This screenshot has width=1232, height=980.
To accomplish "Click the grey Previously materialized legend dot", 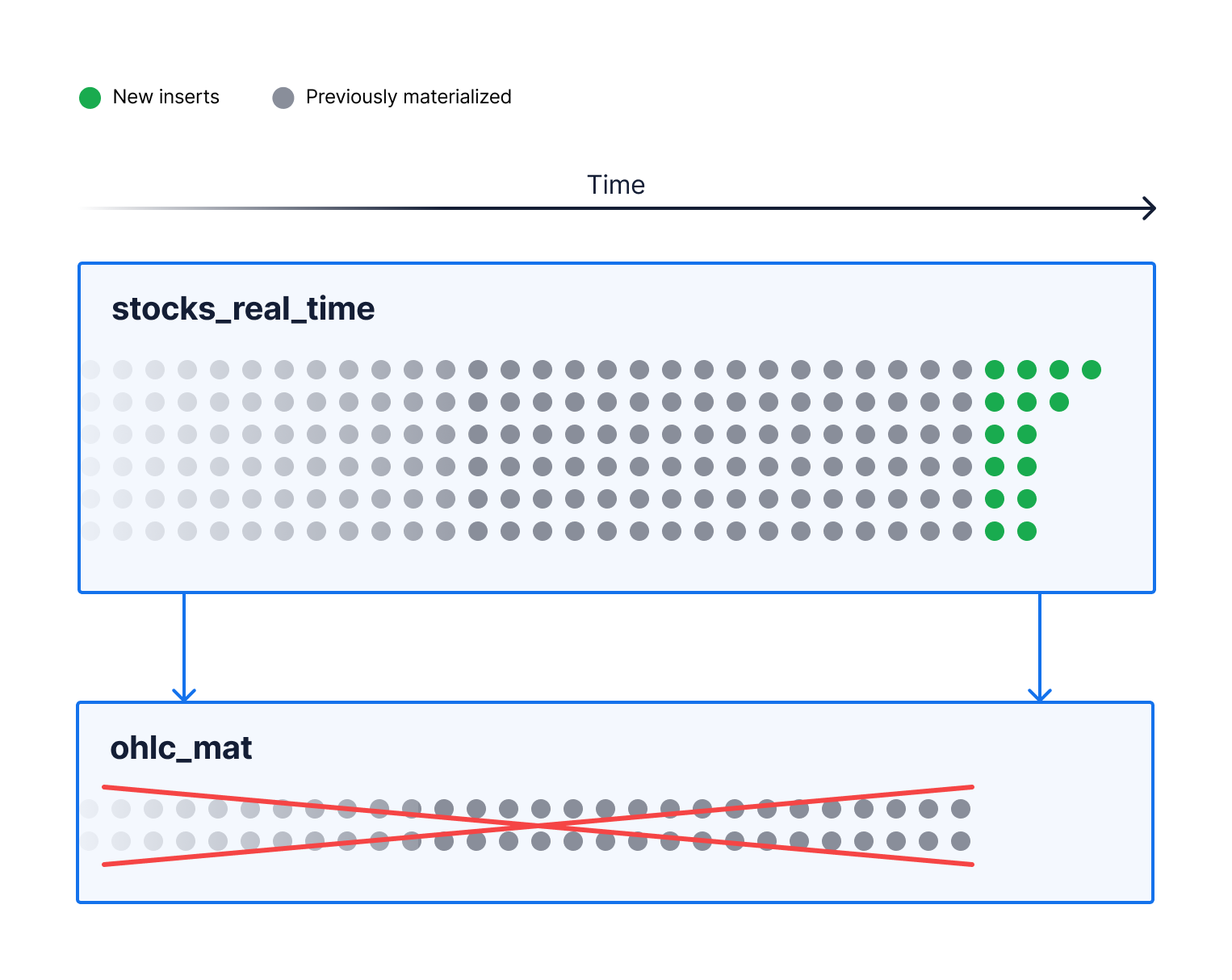I will pyautogui.click(x=283, y=98).
